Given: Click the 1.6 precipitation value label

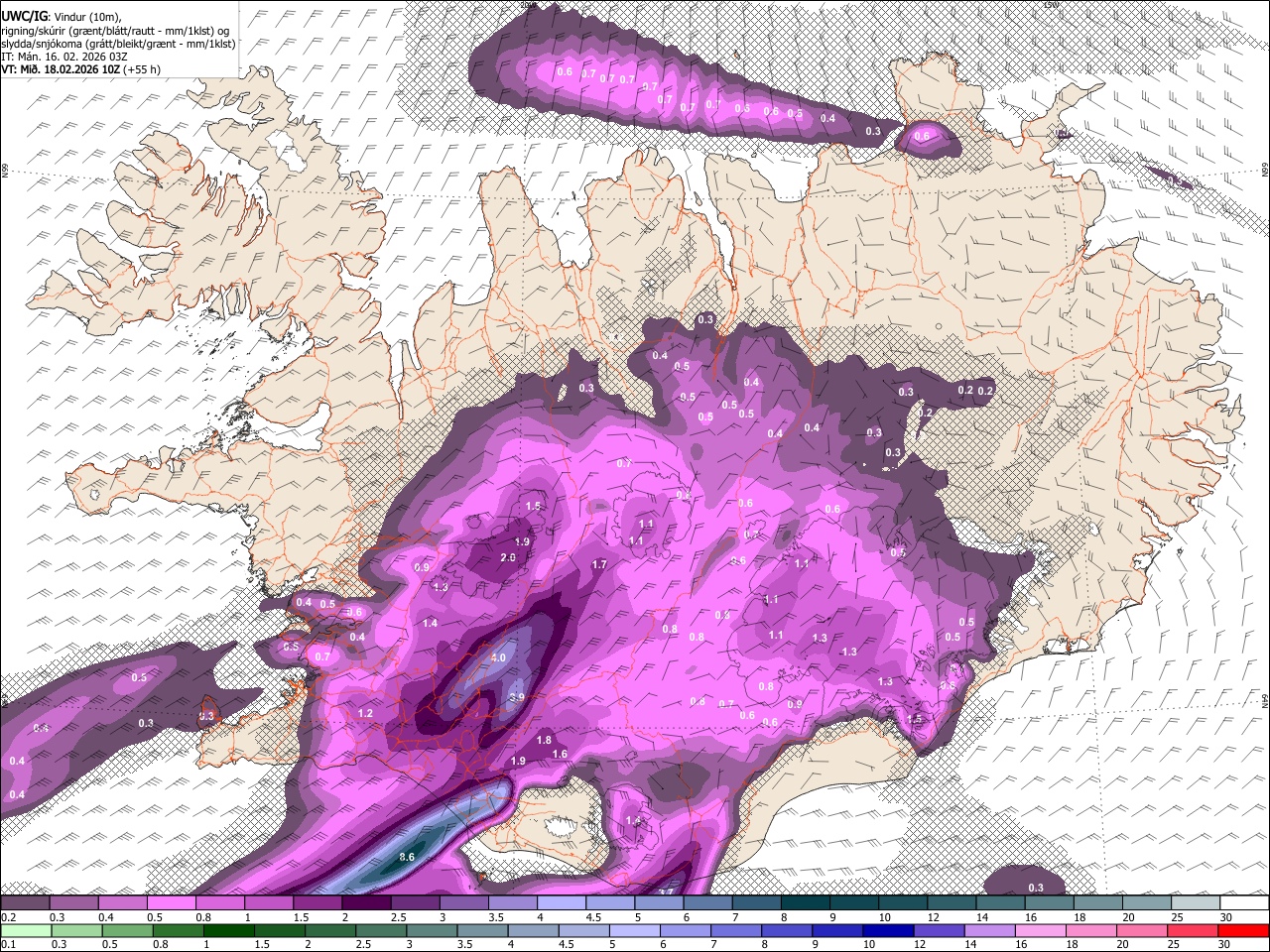Looking at the screenshot, I should (560, 754).
